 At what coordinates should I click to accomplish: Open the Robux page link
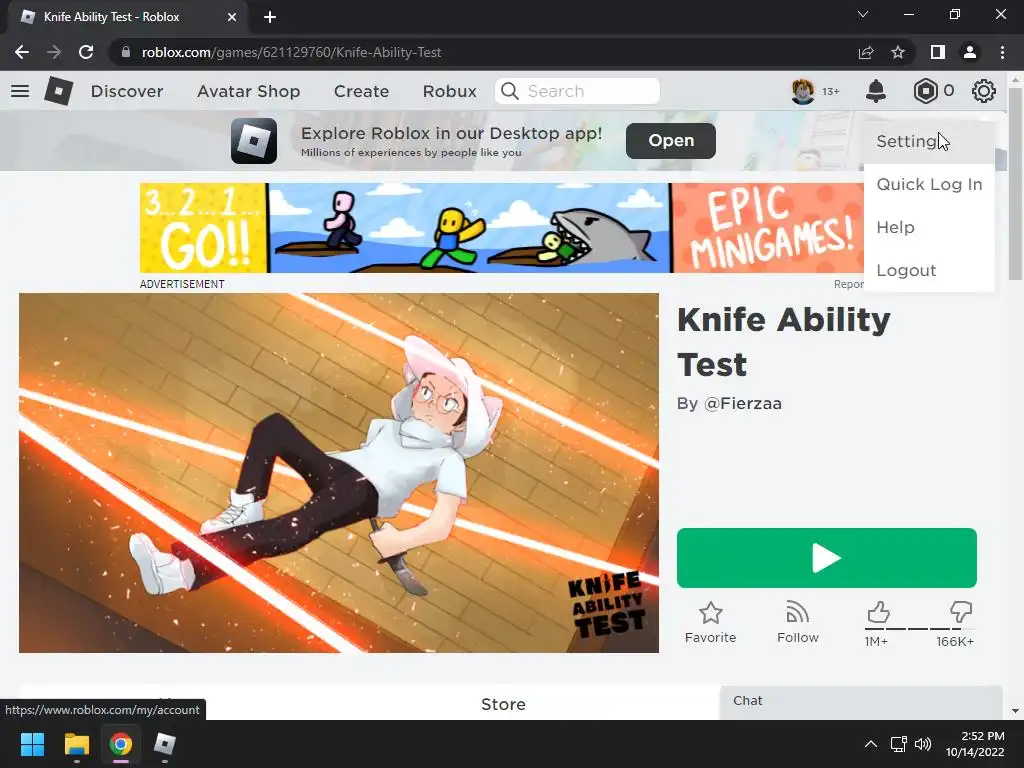pos(449,91)
